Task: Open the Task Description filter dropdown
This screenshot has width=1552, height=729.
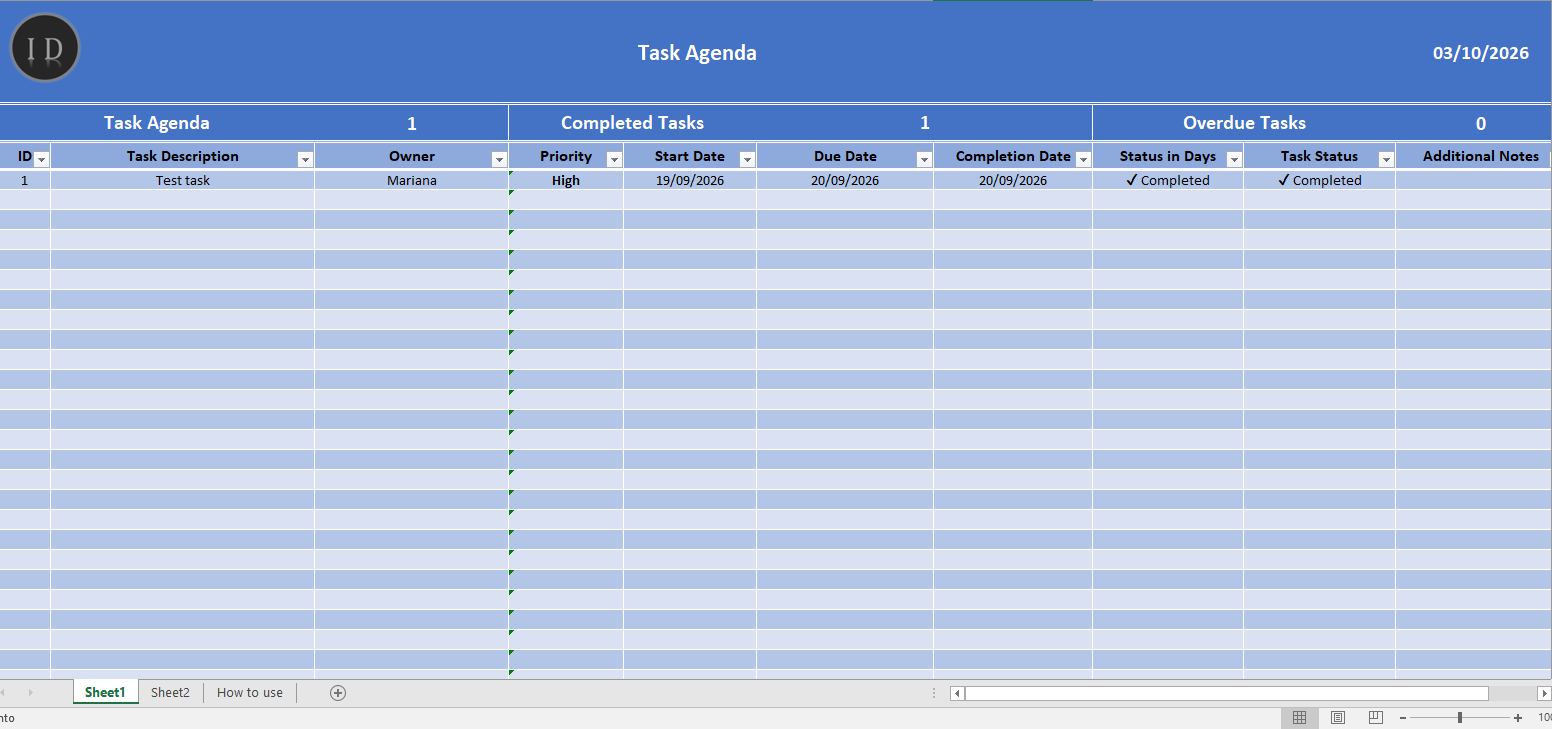Action: point(305,160)
